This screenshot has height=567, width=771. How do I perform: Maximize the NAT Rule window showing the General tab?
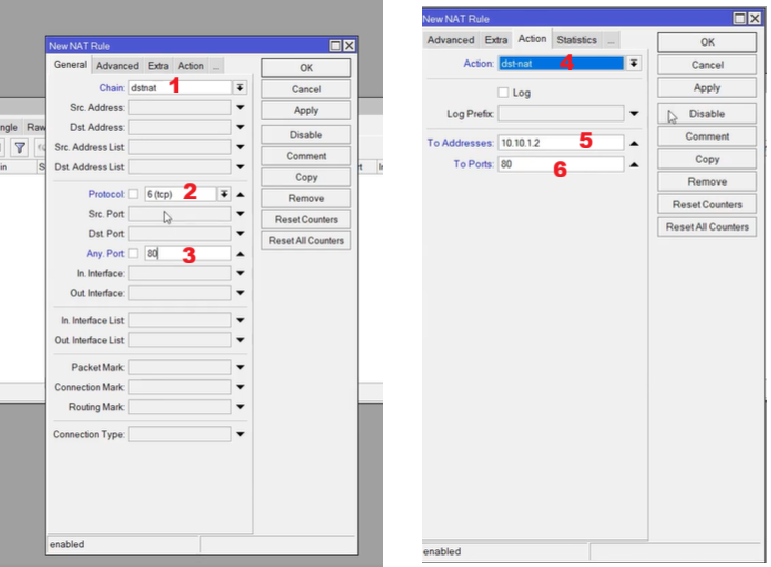(336, 46)
